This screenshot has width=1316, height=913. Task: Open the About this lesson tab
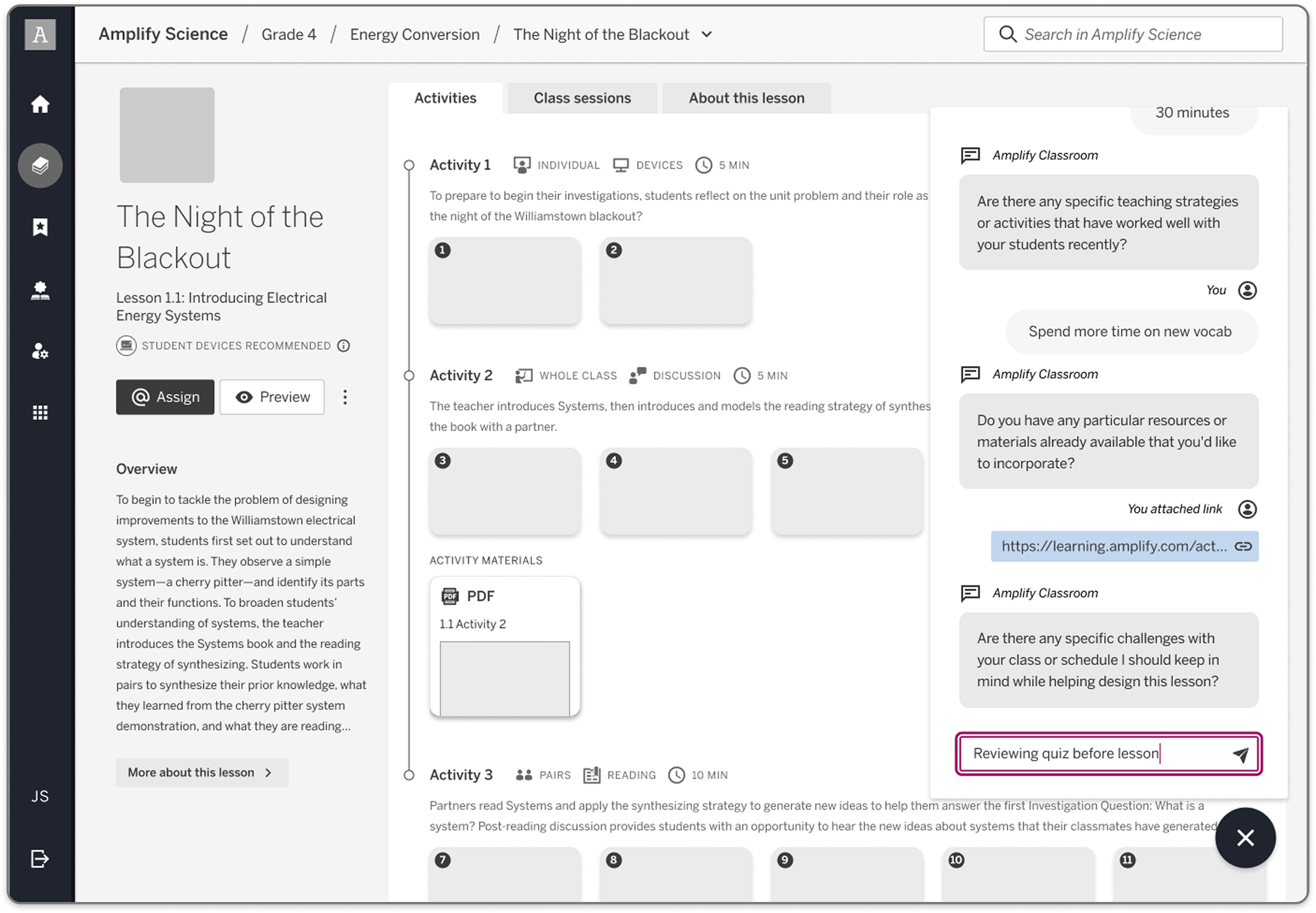pyautogui.click(x=746, y=98)
